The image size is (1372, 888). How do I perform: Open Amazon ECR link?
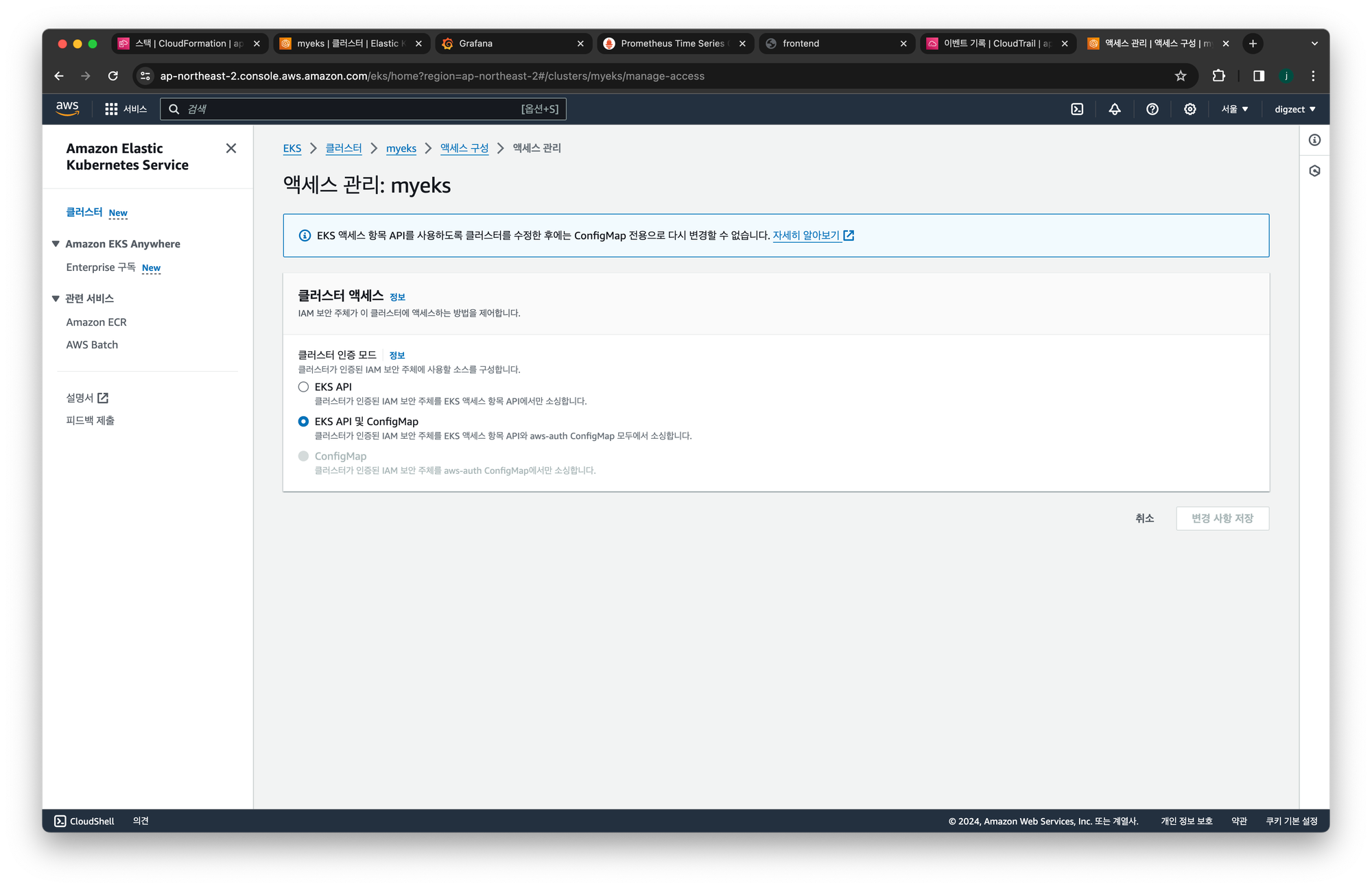pos(96,322)
